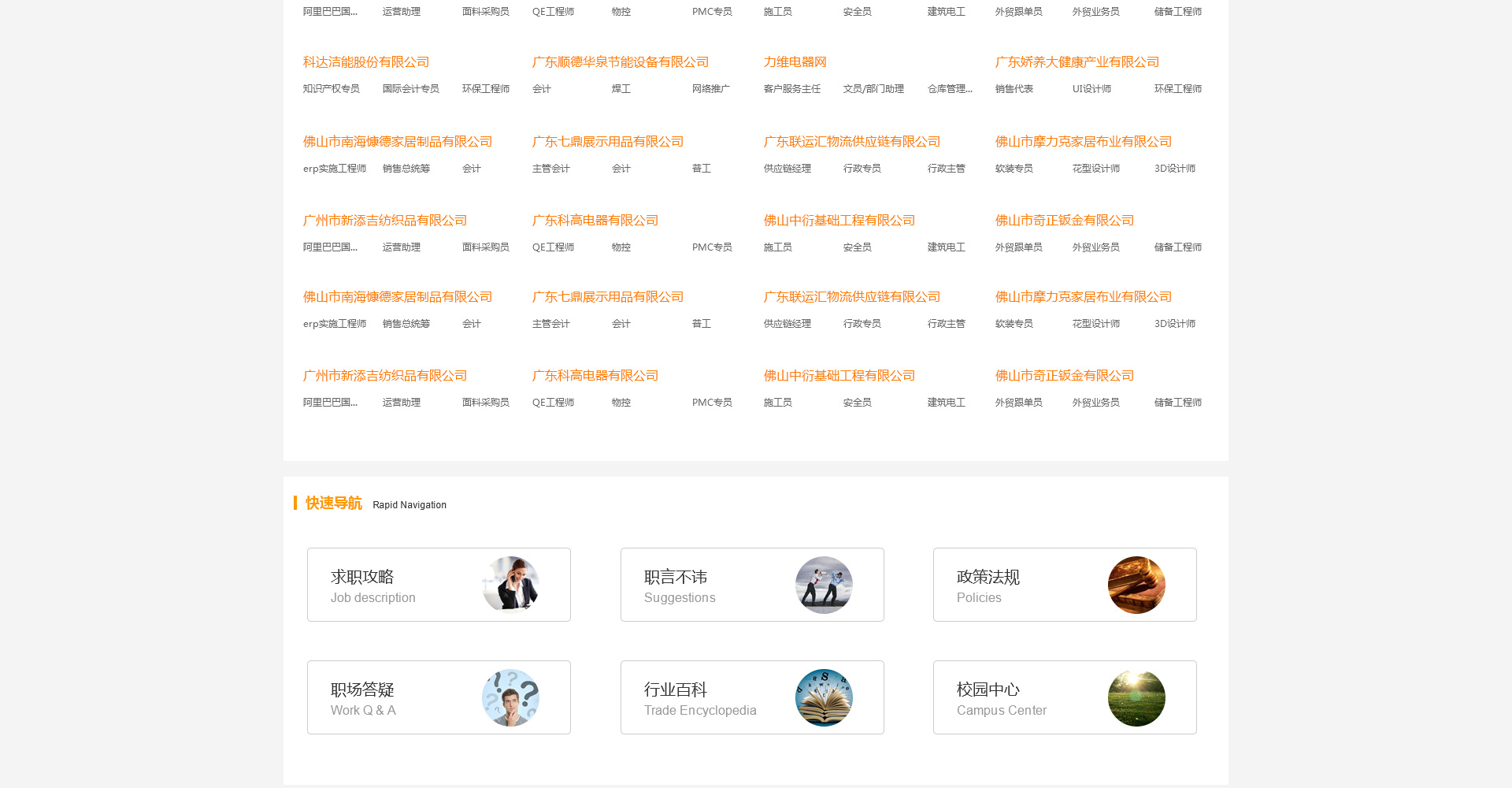The width and height of the screenshot is (1512, 788).
Task: Open the UI设计师 job link
Action: click(x=1091, y=89)
